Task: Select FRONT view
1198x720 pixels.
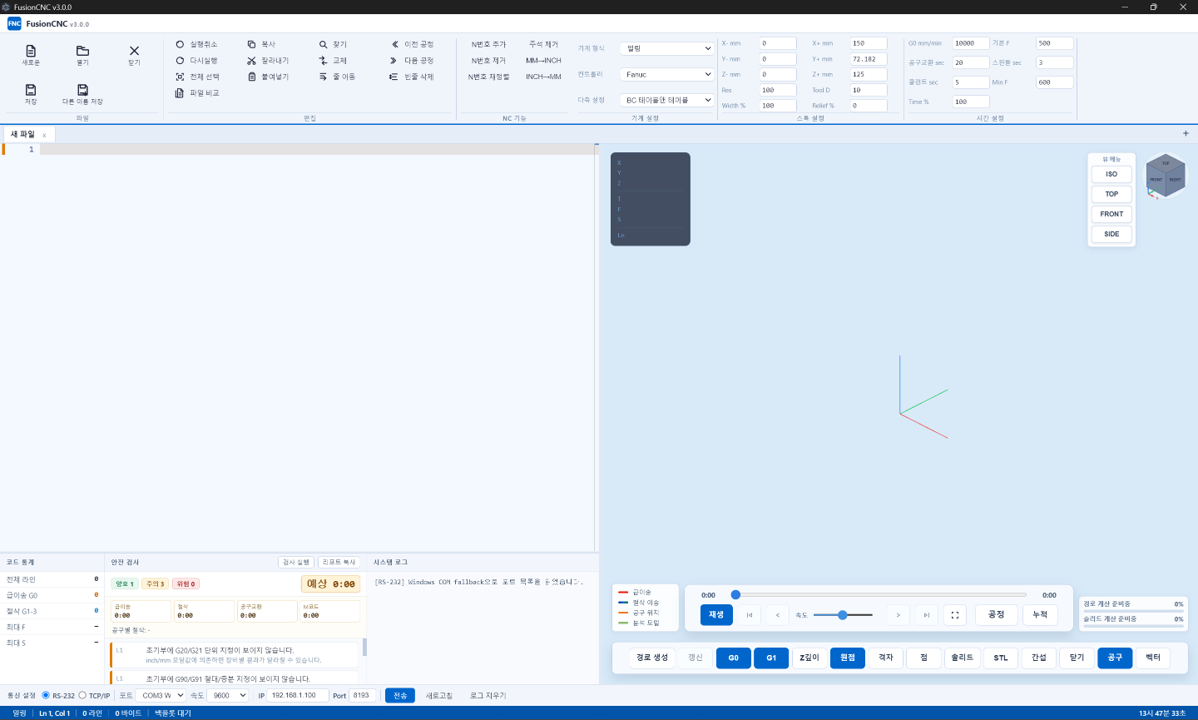Action: pyautogui.click(x=1111, y=214)
